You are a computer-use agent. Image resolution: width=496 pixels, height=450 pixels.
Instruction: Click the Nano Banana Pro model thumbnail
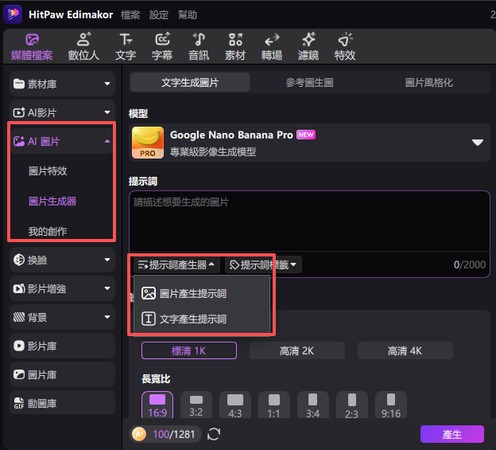pos(148,143)
